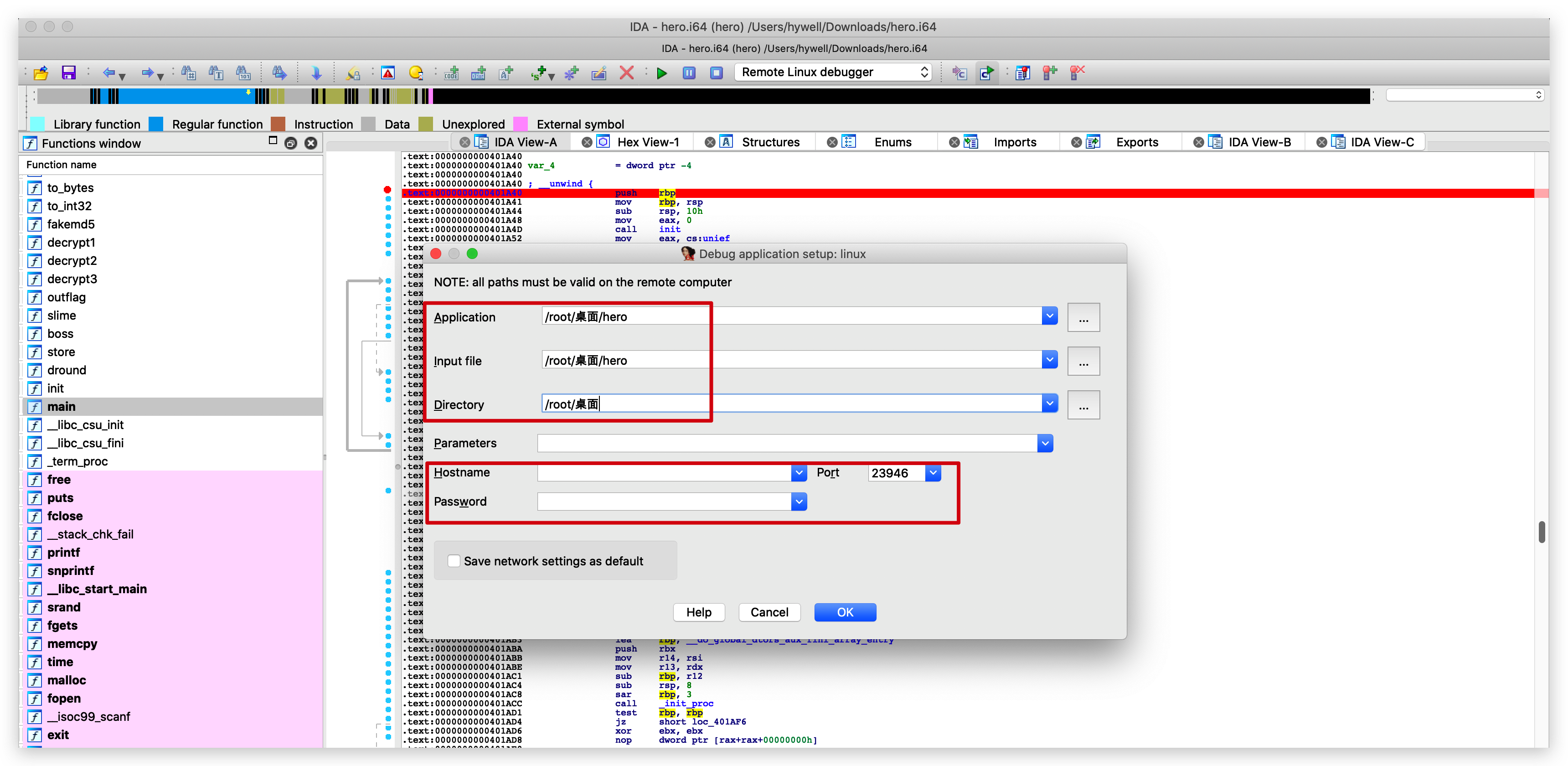1568x766 pixels.
Task: Click the jump-back blue arrow icon
Action: [x=109, y=73]
